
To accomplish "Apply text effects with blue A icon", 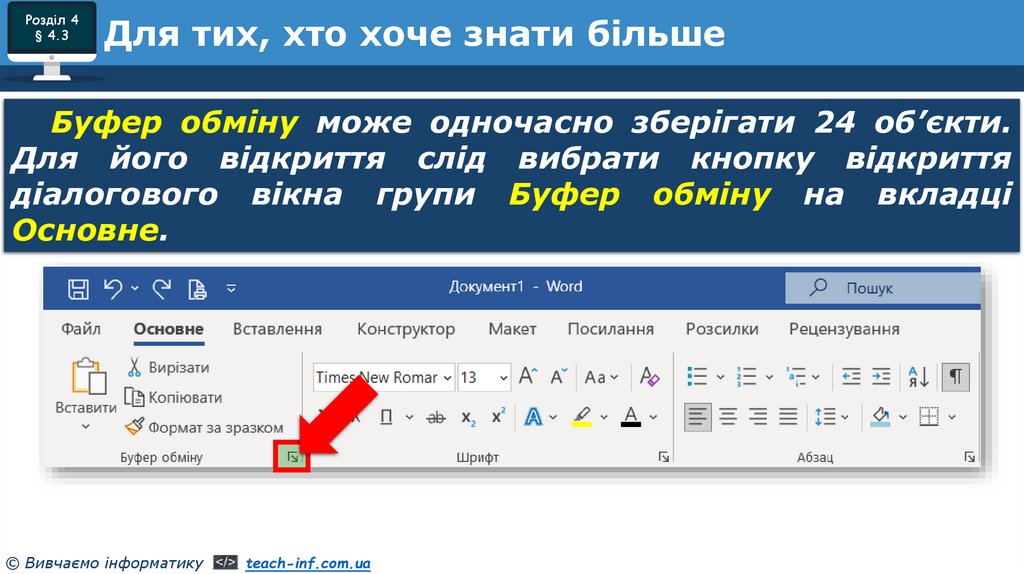I will (x=534, y=417).
